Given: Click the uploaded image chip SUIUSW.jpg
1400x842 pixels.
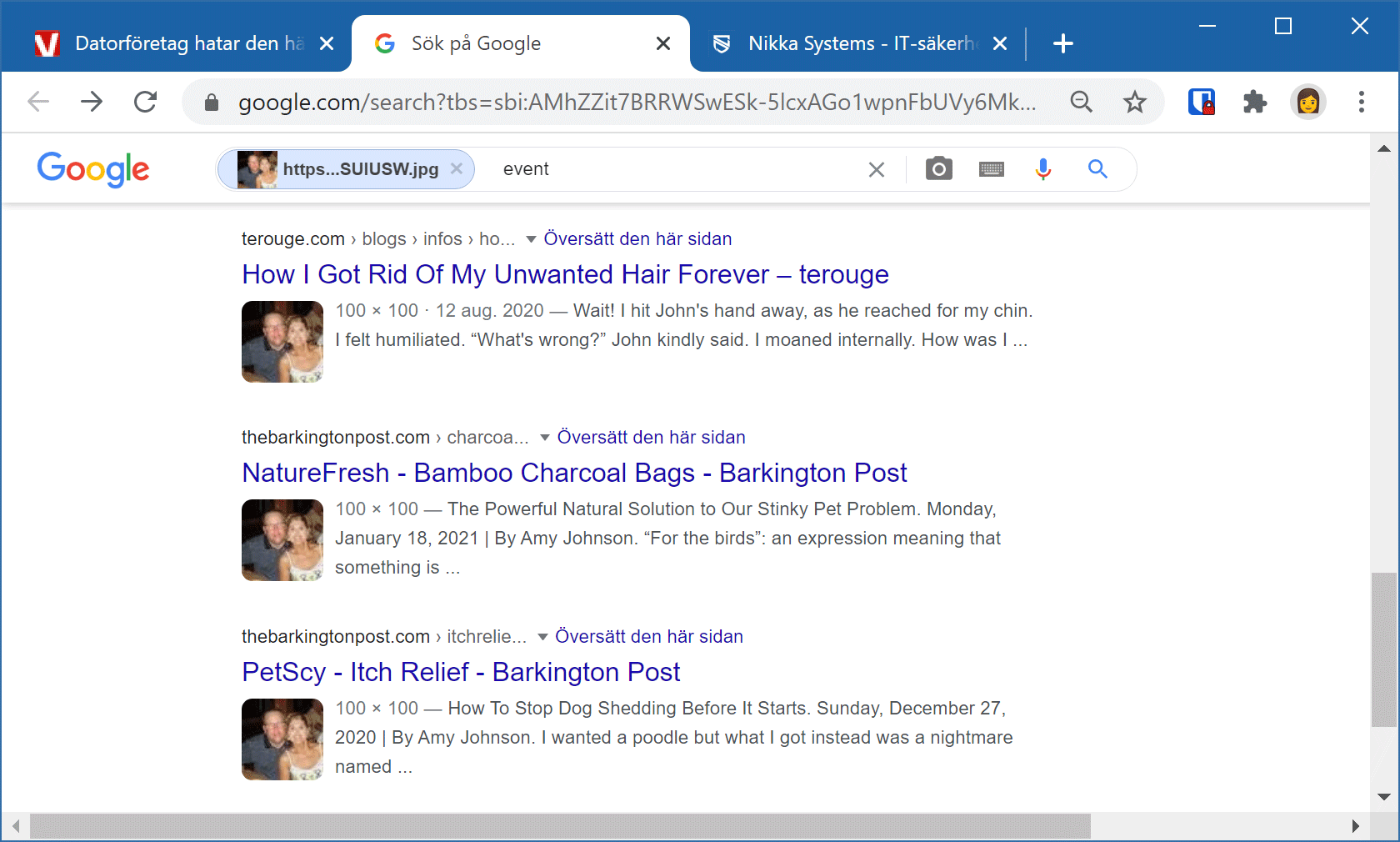Looking at the screenshot, I should tap(346, 169).
